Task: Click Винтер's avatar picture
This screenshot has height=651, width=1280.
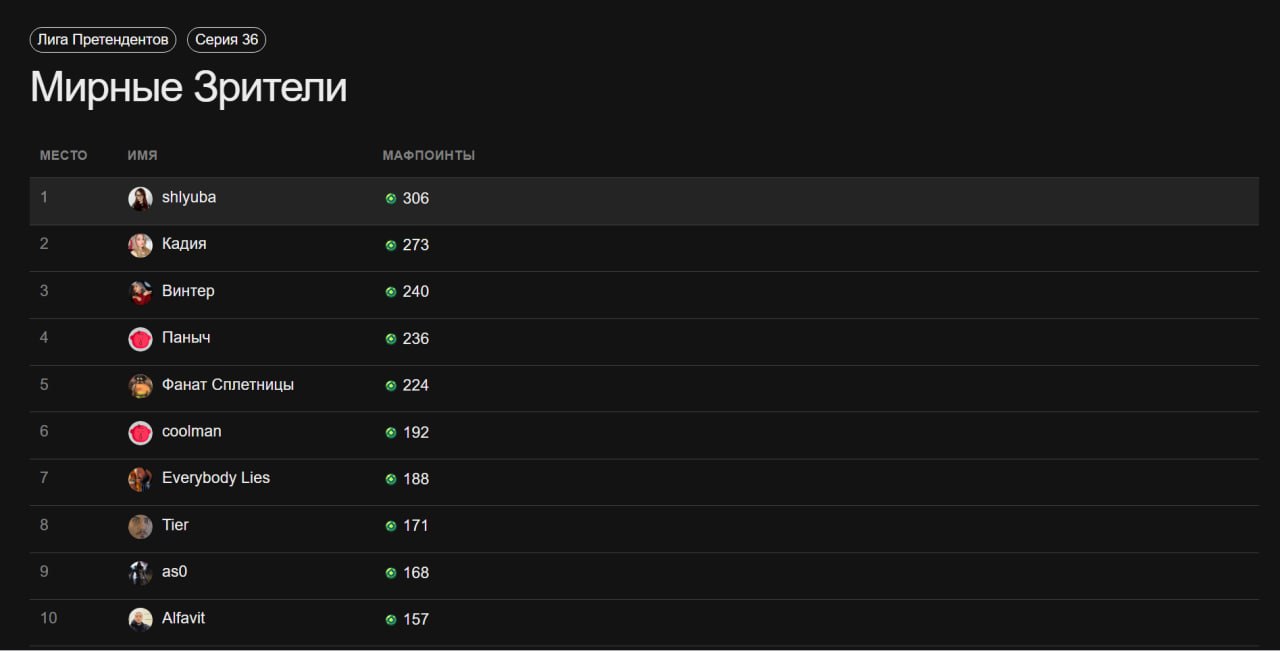Action: (140, 292)
